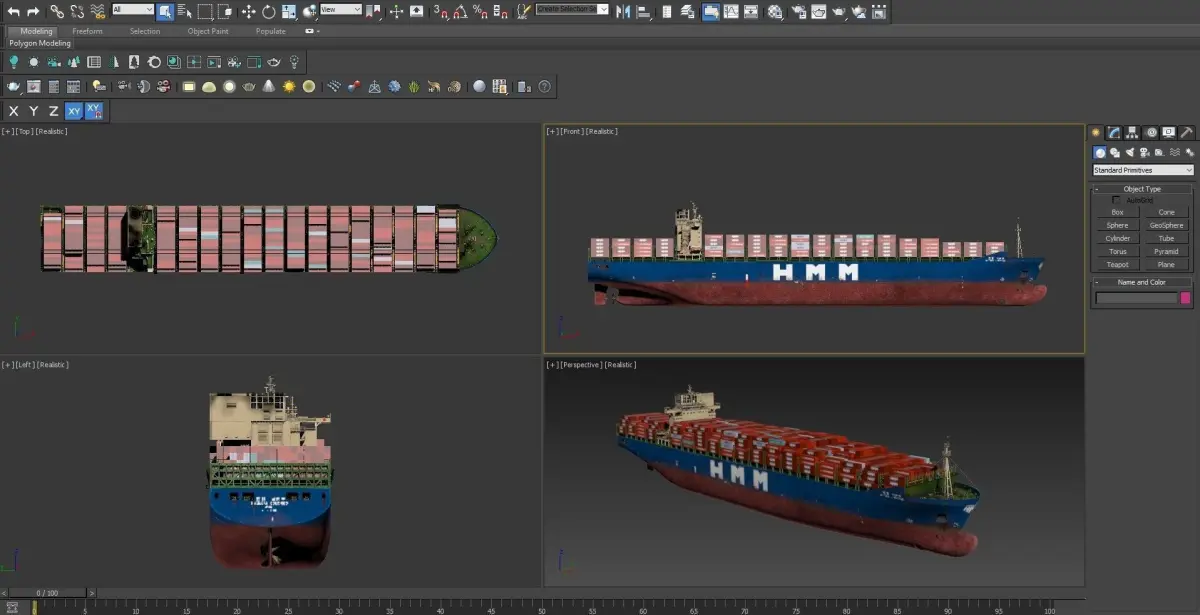The image size is (1200, 615).
Task: Activate the Select and Scale tool
Action: click(x=289, y=11)
